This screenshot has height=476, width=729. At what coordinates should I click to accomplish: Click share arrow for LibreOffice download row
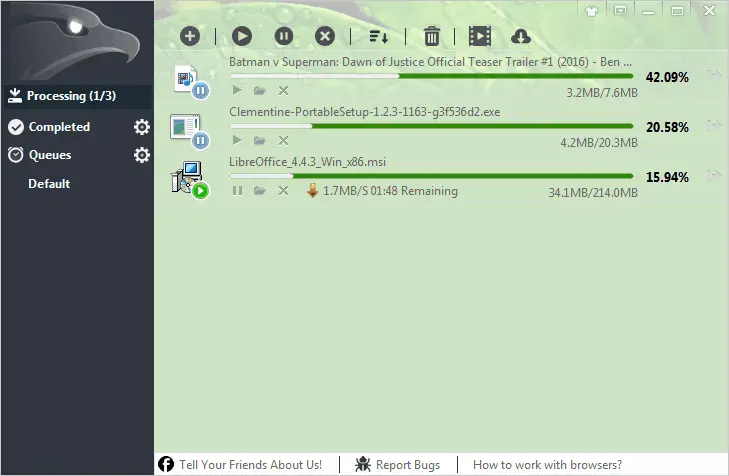(713, 175)
